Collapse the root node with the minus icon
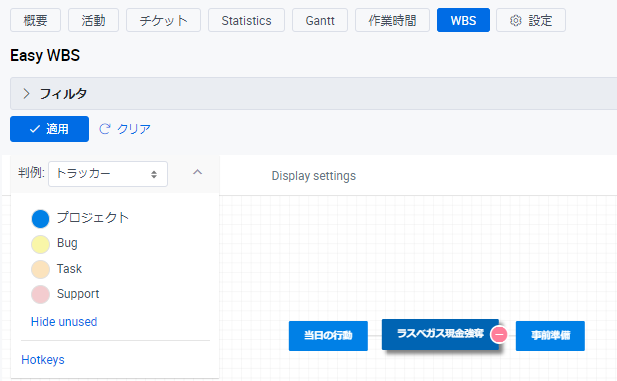The image size is (617, 381). pos(499,335)
